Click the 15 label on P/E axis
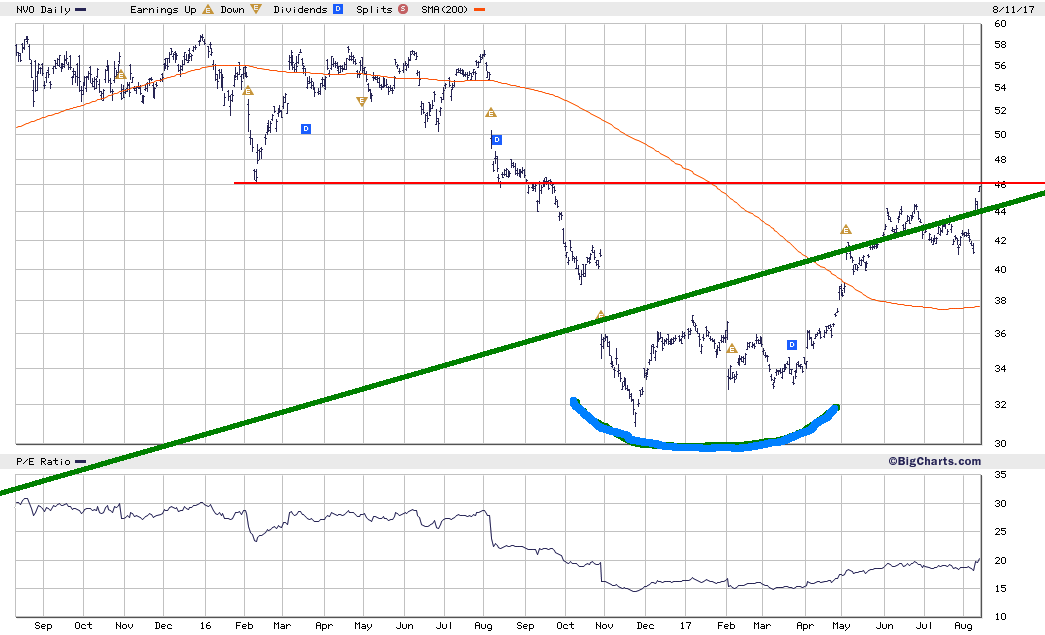Image resolution: width=1045 pixels, height=635 pixels. pos(1000,589)
